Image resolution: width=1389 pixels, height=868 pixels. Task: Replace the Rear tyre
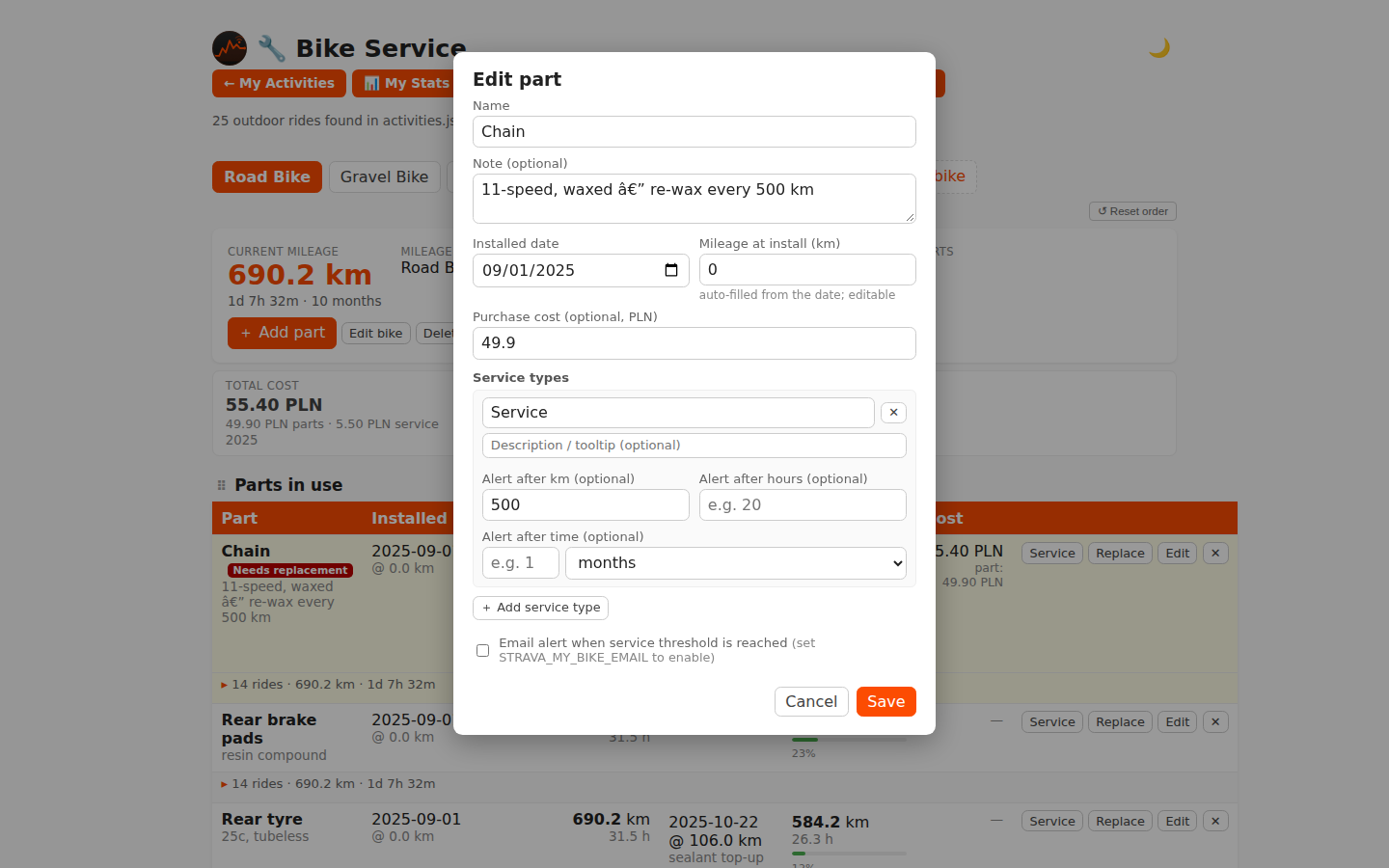1120,822
